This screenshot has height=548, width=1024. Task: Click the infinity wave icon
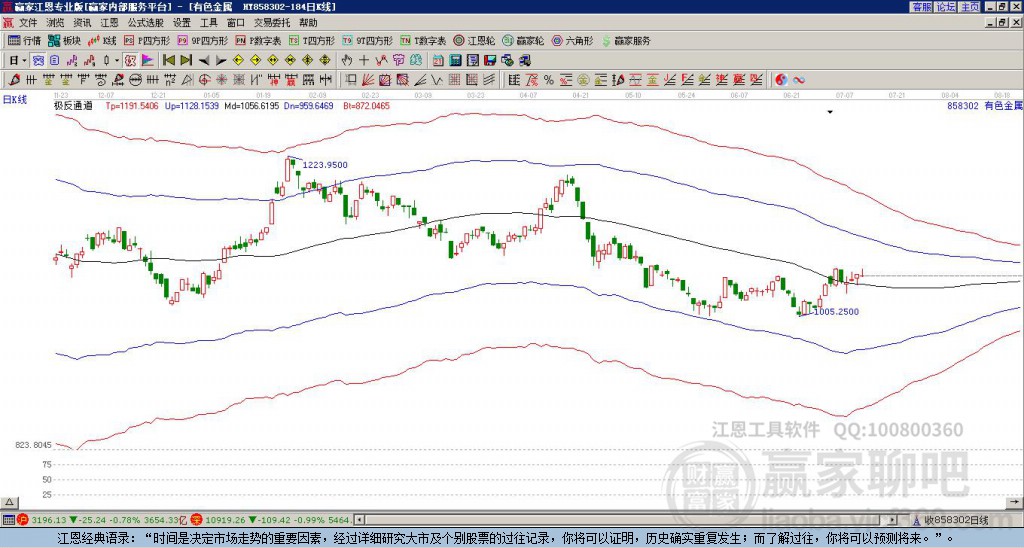pyautogui.click(x=799, y=80)
